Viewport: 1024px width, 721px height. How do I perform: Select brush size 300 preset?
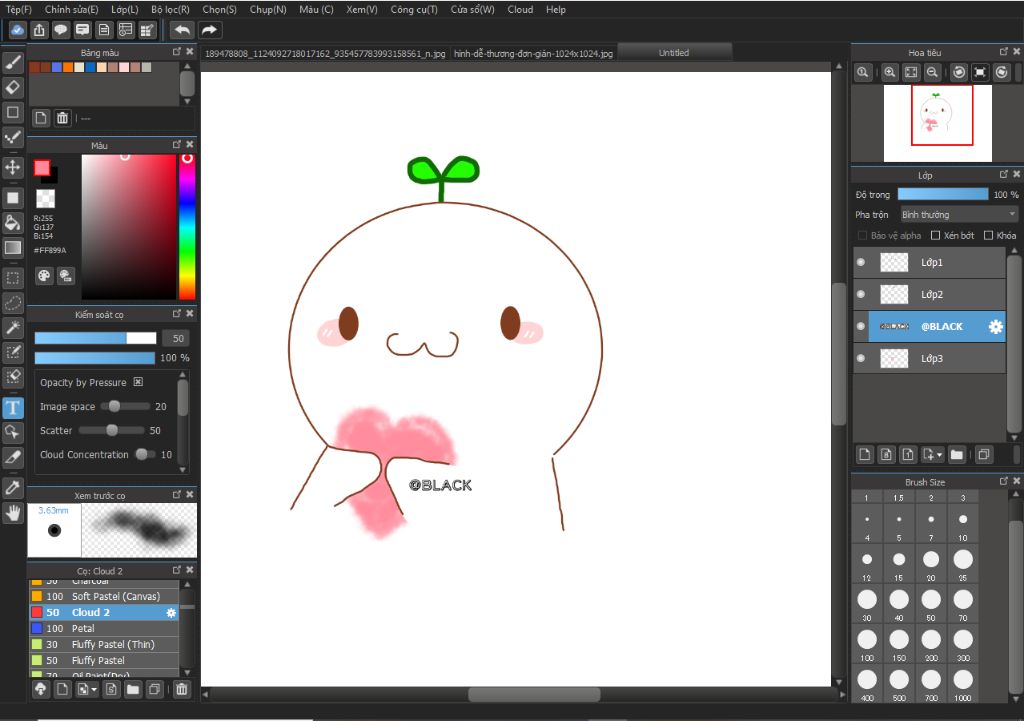(x=963, y=645)
